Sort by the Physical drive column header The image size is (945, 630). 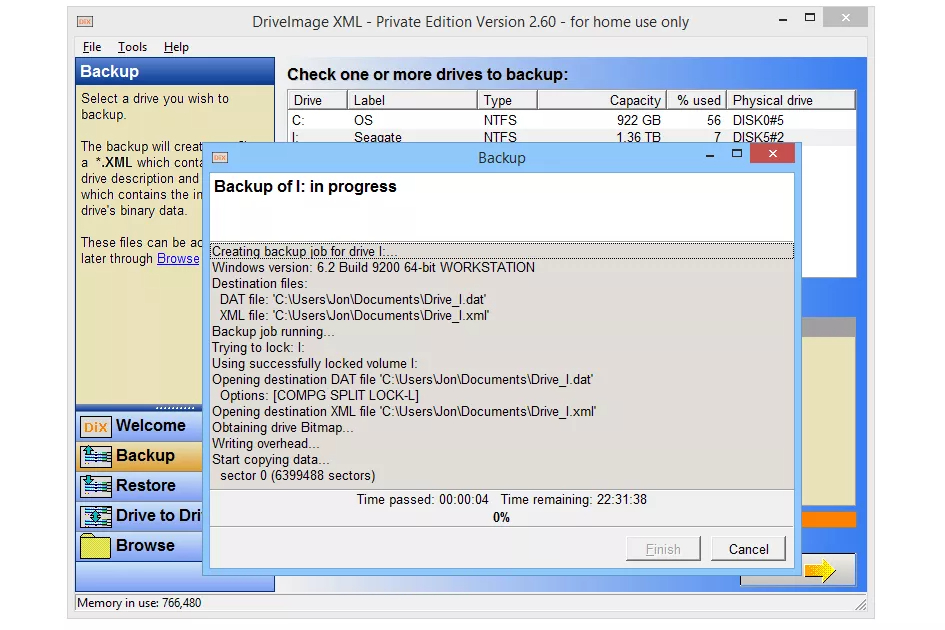pos(791,100)
